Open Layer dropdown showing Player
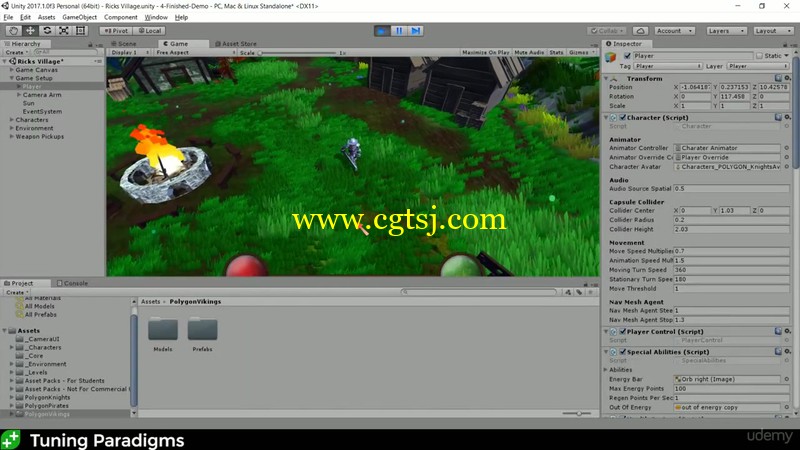The height and width of the screenshot is (450, 800). tap(758, 66)
